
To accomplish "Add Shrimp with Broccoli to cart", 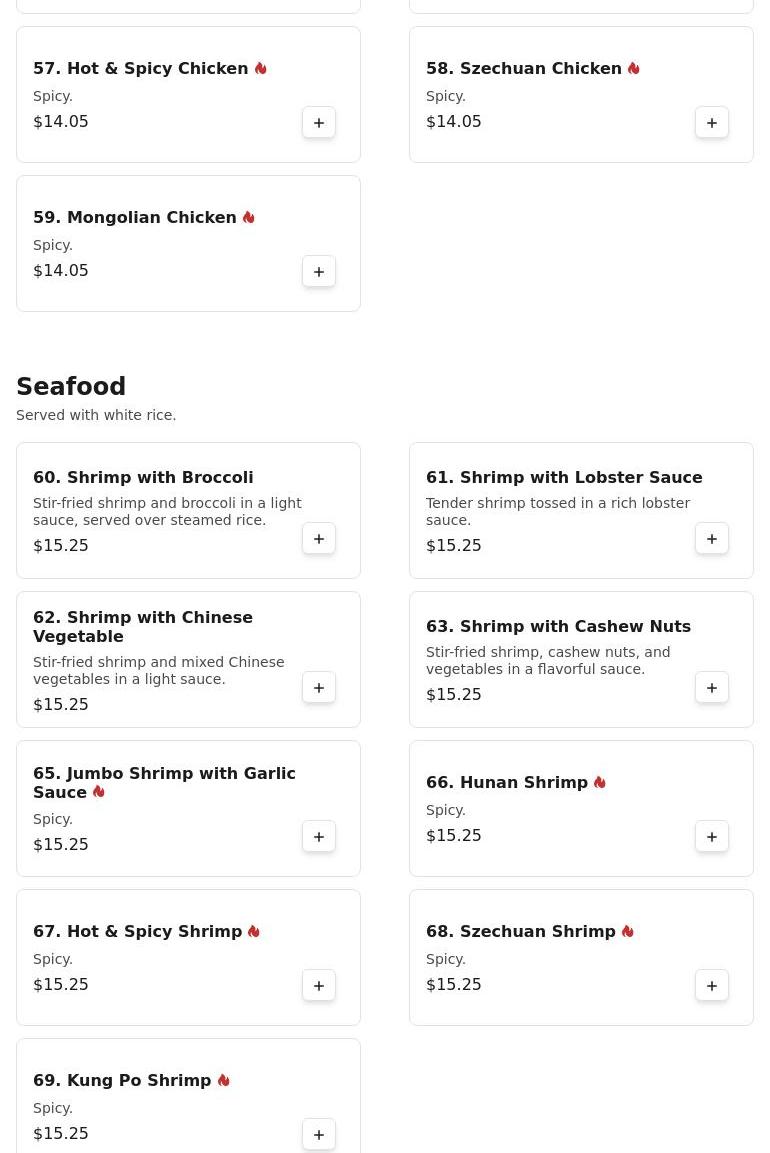I will (x=319, y=539).
